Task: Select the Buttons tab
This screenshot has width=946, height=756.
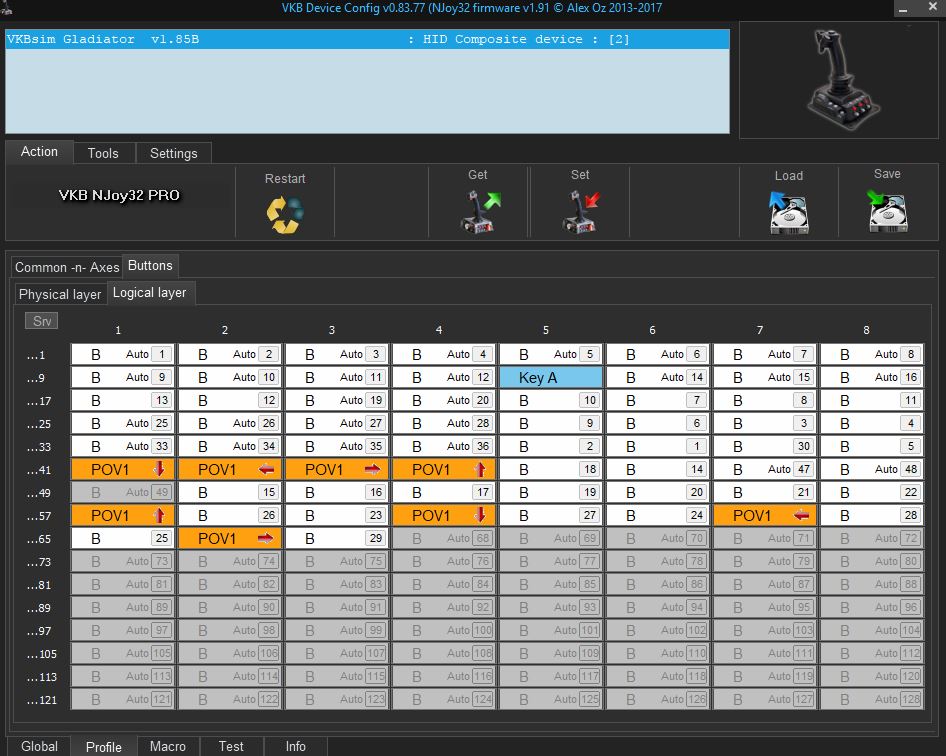Action: coord(150,265)
